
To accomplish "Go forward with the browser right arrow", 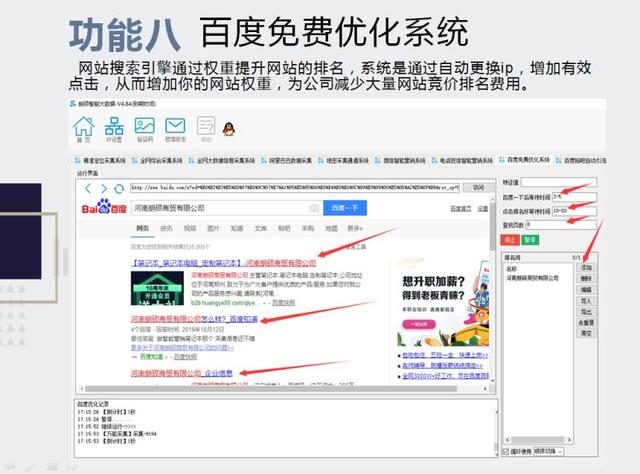I will (104, 188).
